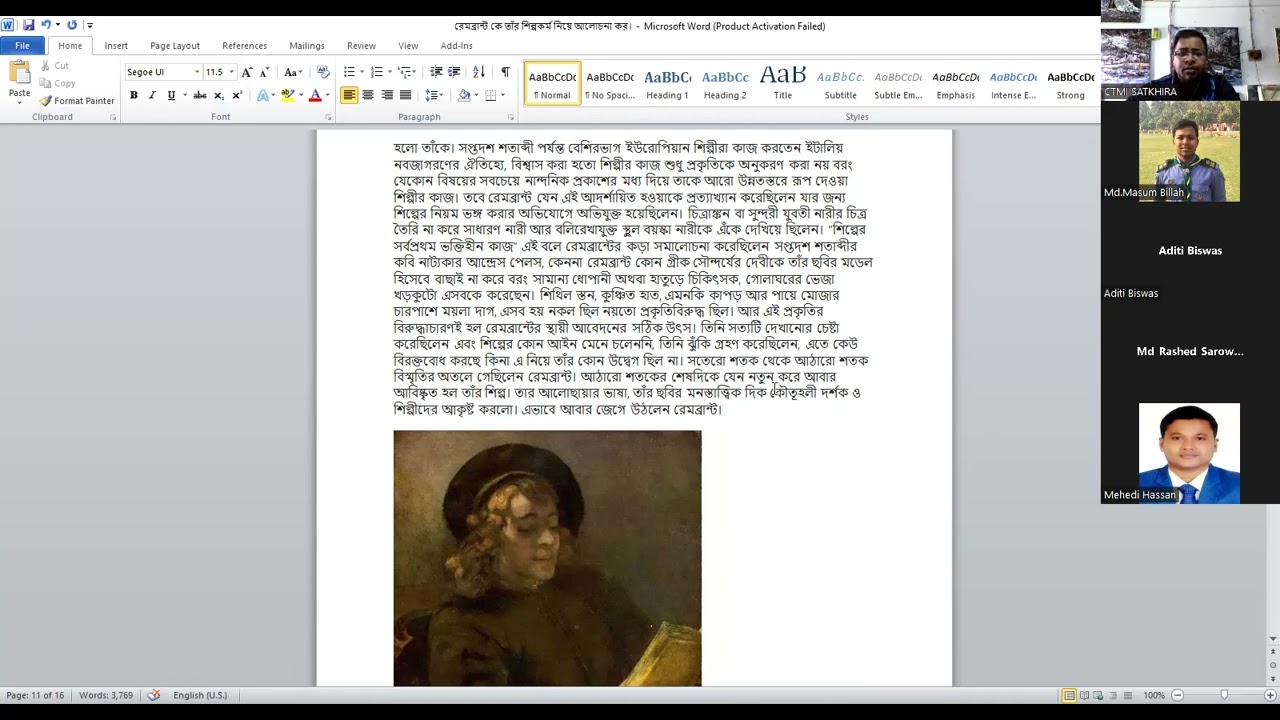
Task: Open the Multilevel List menu
Action: click(x=407, y=72)
